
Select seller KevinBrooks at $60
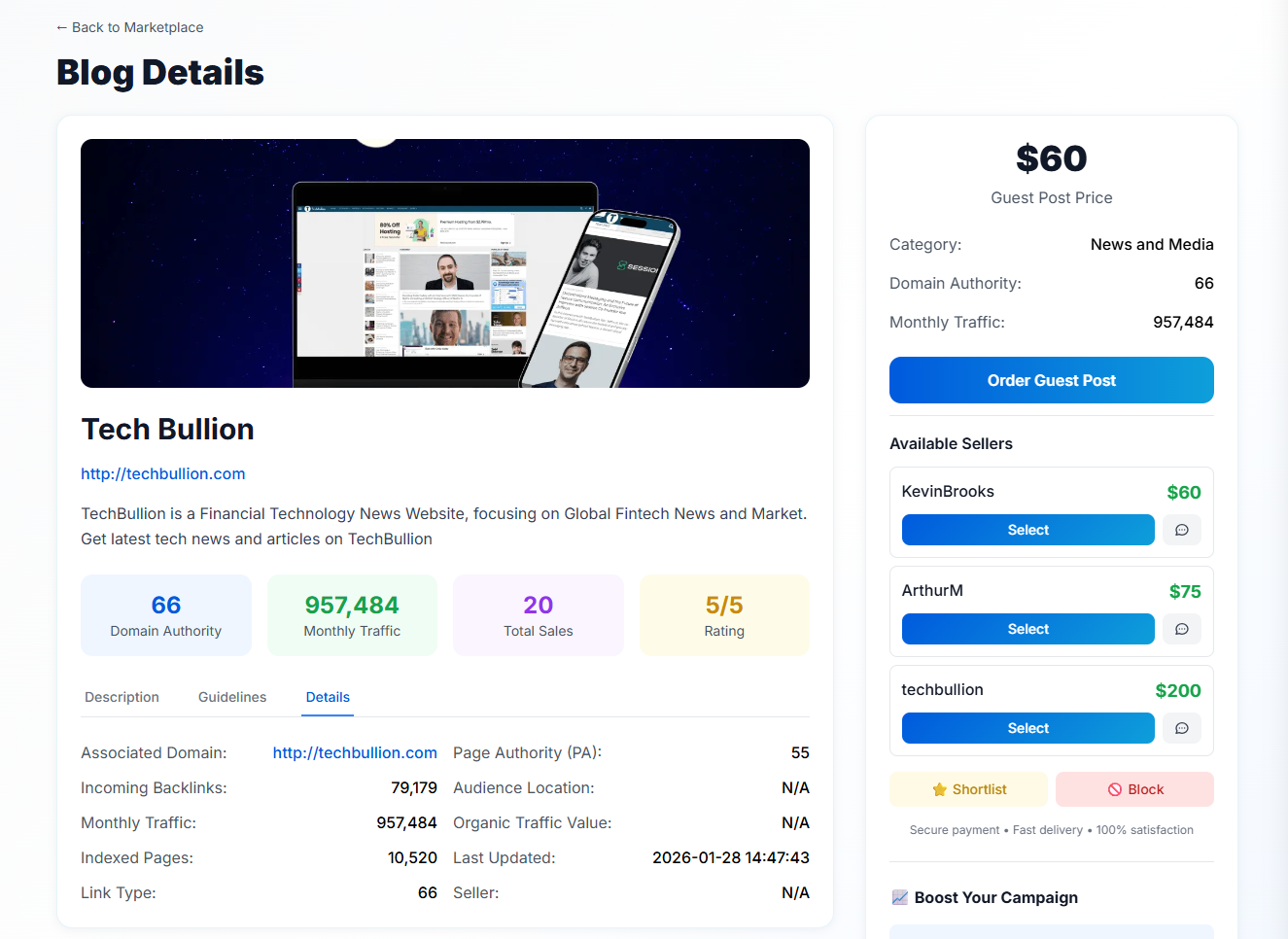pyautogui.click(x=1027, y=530)
